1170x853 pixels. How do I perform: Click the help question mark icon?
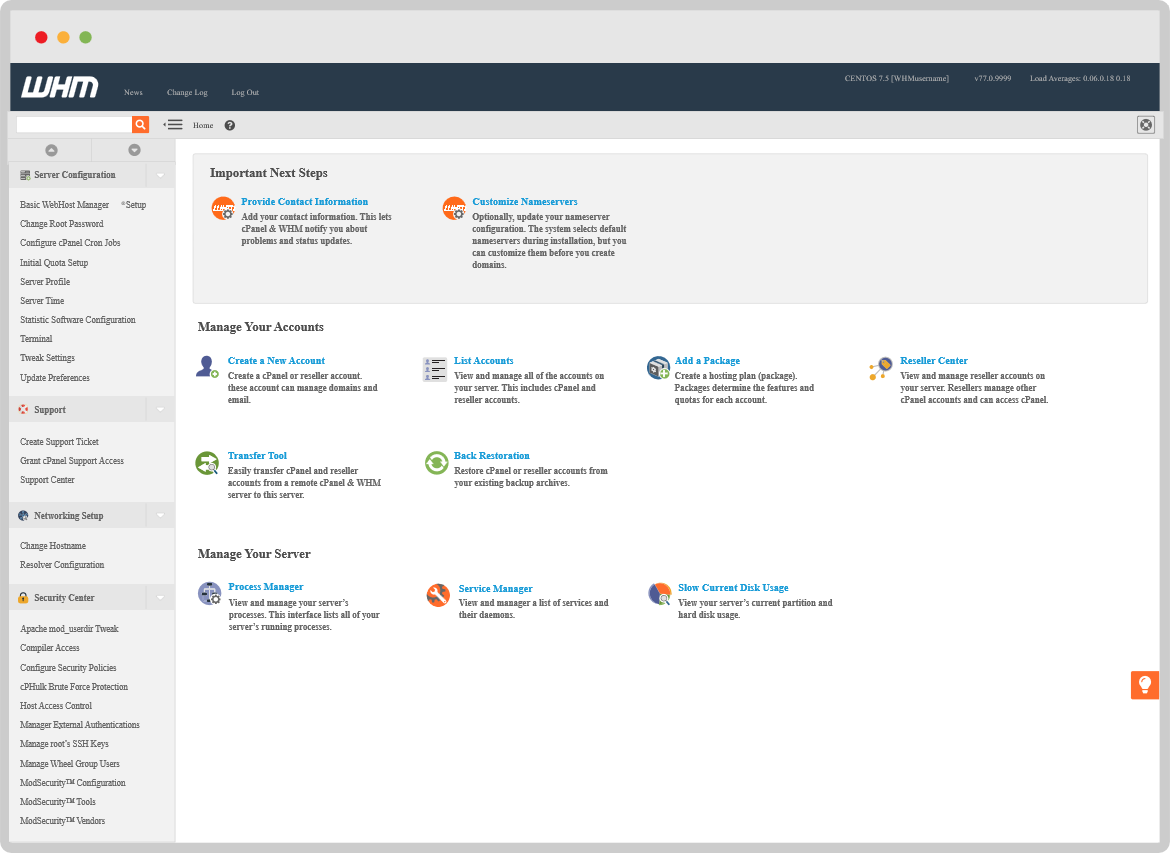coord(230,125)
